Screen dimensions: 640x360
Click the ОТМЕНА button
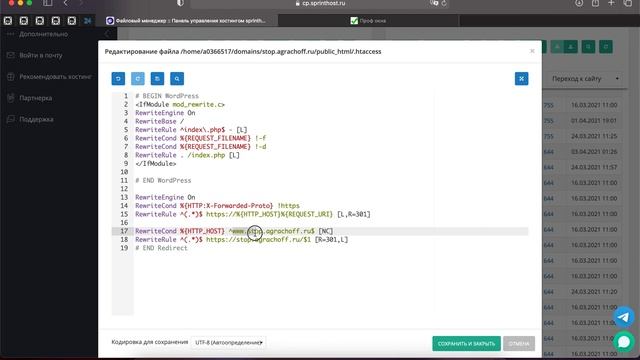(519, 344)
